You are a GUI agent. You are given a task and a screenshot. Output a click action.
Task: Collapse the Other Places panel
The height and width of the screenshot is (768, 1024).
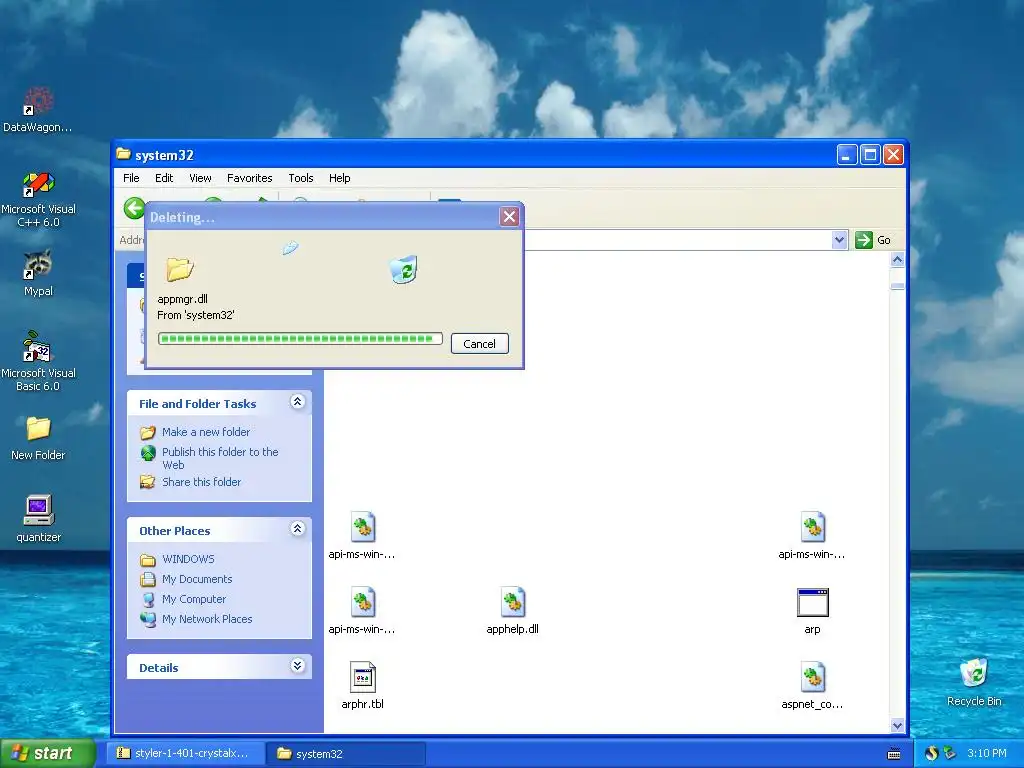pos(297,528)
